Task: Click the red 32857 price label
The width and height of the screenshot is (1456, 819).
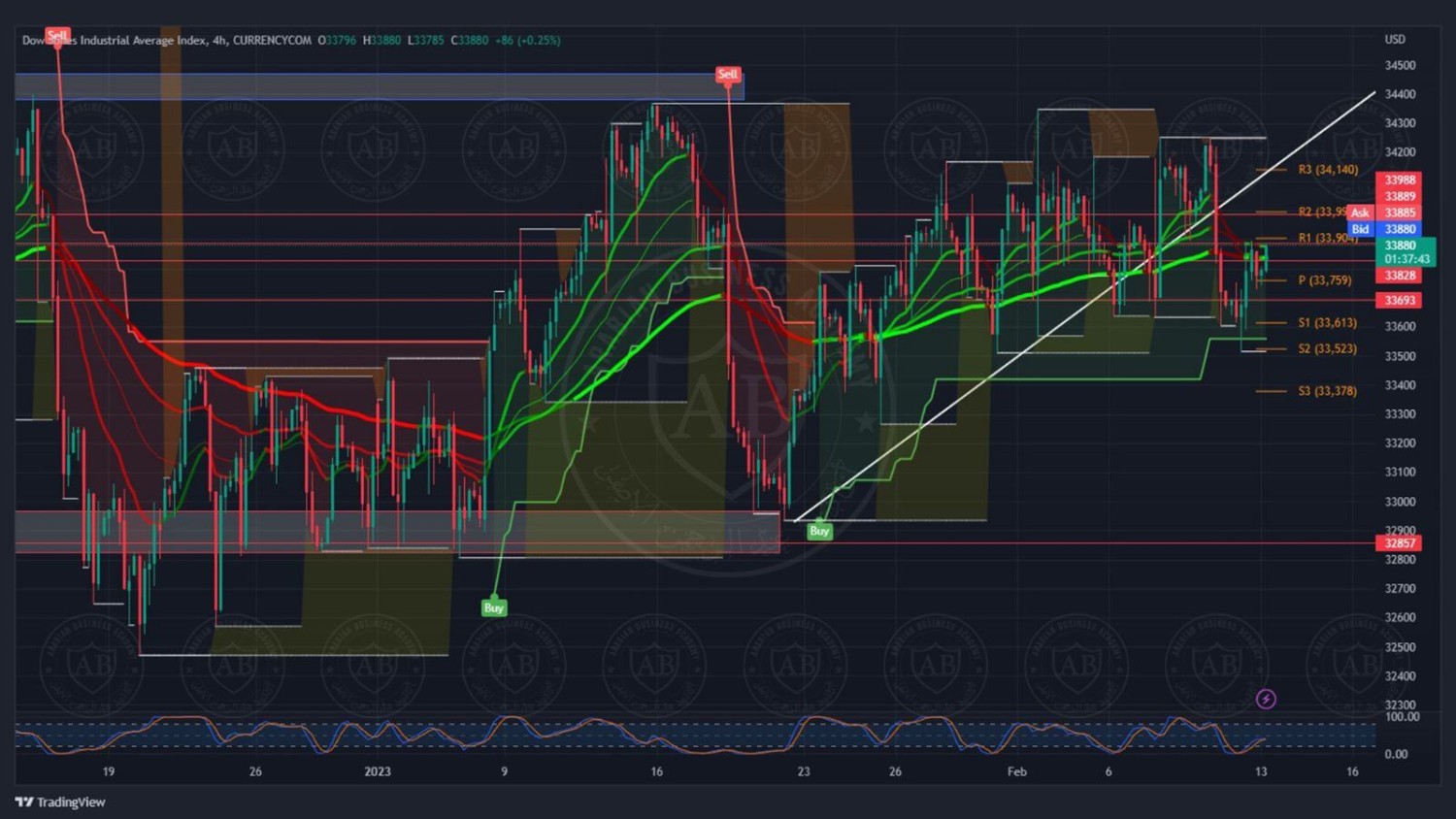Action: coord(1400,543)
